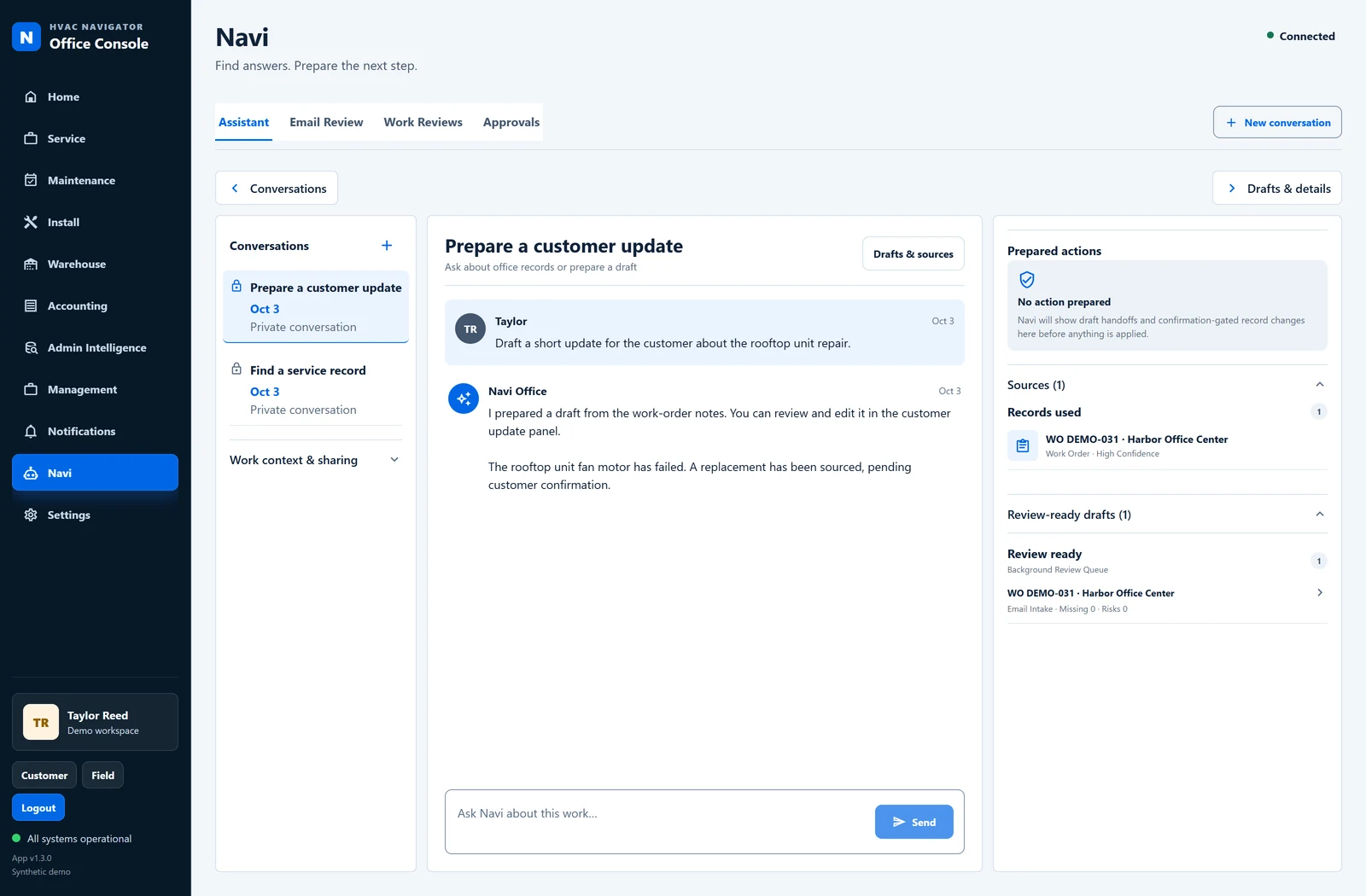The image size is (1366, 896).
Task: Click All systems operational status
Action: point(72,839)
